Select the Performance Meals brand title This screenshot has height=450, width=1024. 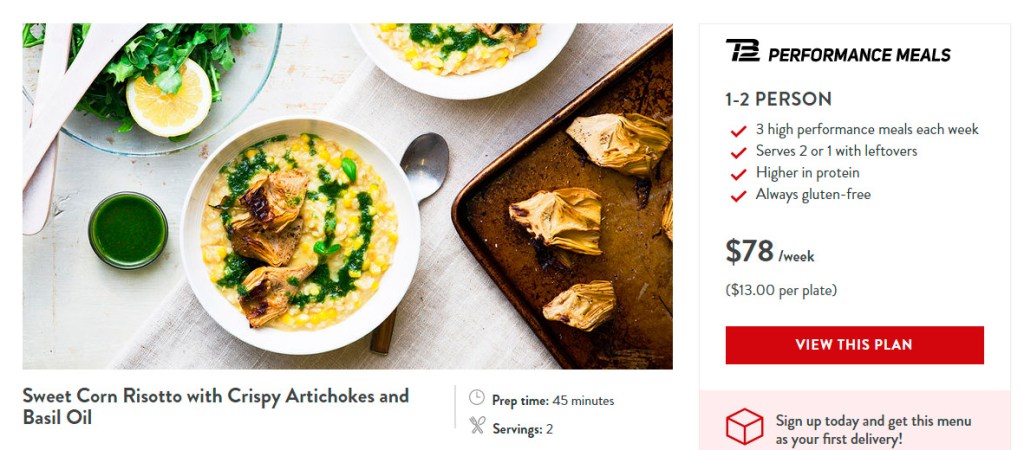point(859,55)
